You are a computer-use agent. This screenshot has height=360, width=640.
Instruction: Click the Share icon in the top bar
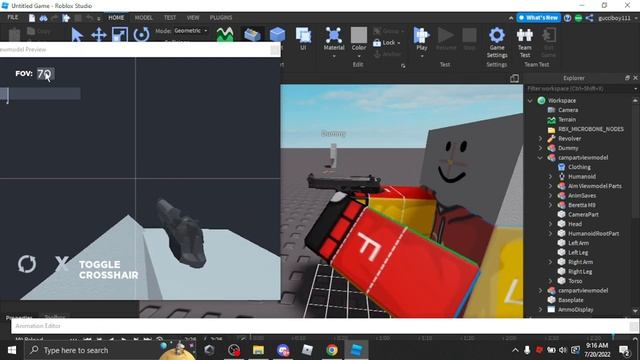click(589, 18)
